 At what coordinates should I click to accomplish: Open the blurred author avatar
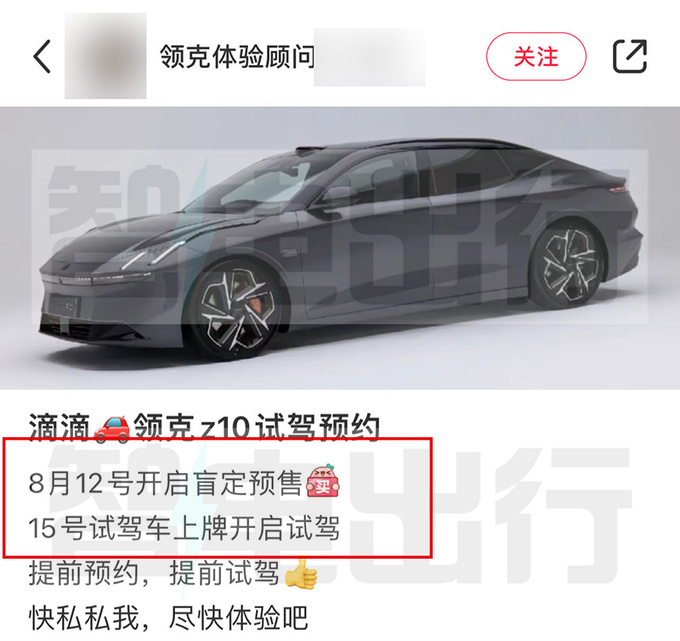click(105, 56)
